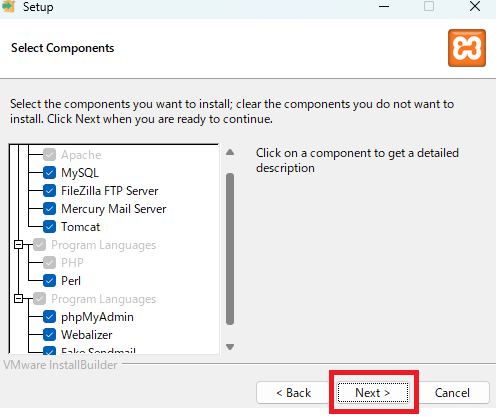Uncheck the MySQL component checkbox
The image size is (500, 417).
pyautogui.click(x=49, y=173)
